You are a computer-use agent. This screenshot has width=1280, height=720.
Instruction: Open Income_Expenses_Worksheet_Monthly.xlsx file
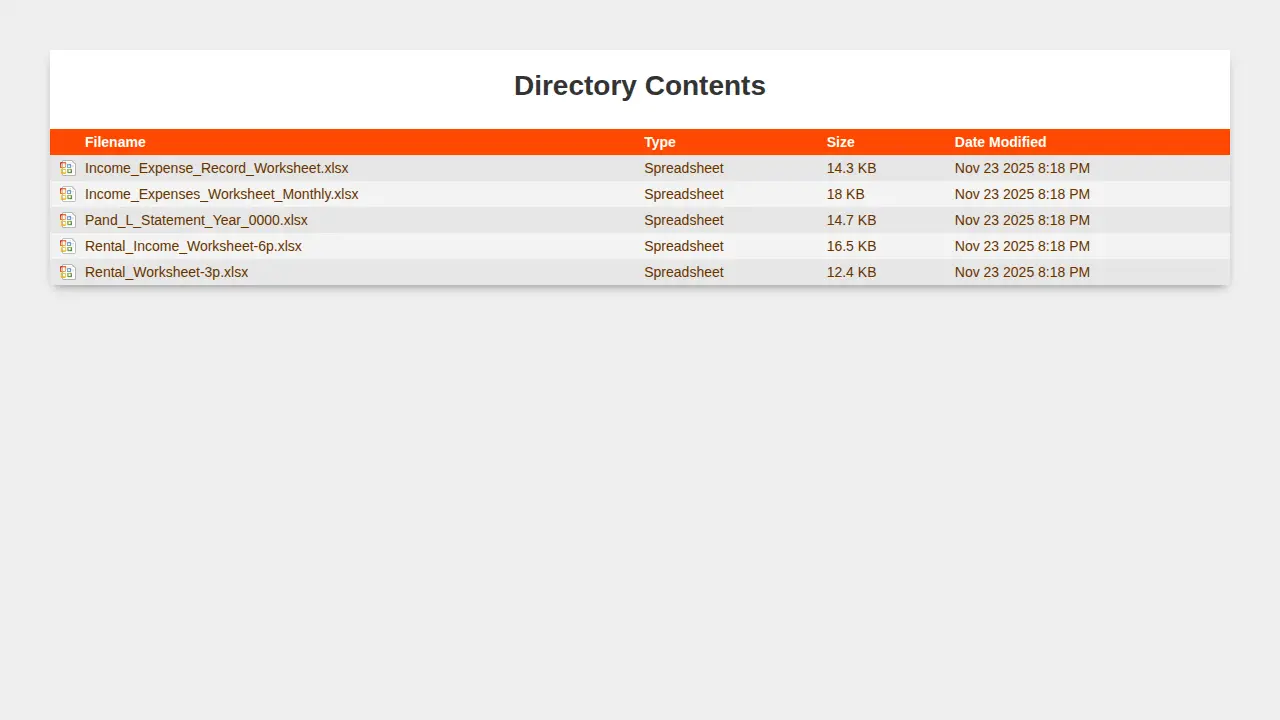pos(222,194)
